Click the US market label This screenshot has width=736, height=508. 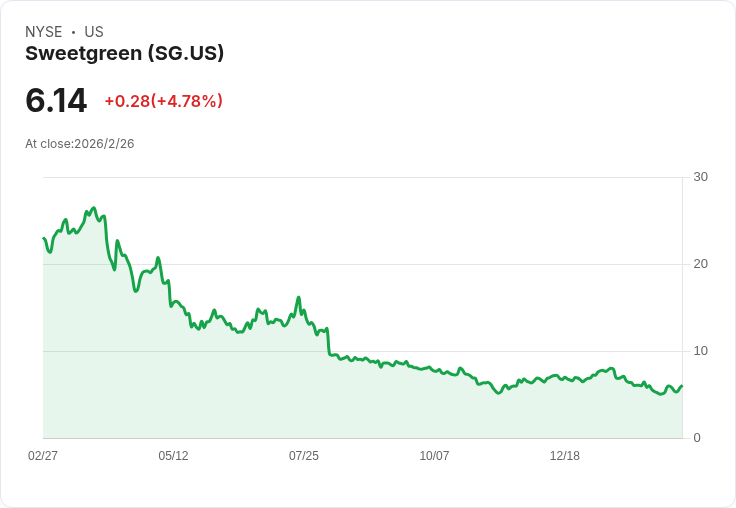point(94,32)
